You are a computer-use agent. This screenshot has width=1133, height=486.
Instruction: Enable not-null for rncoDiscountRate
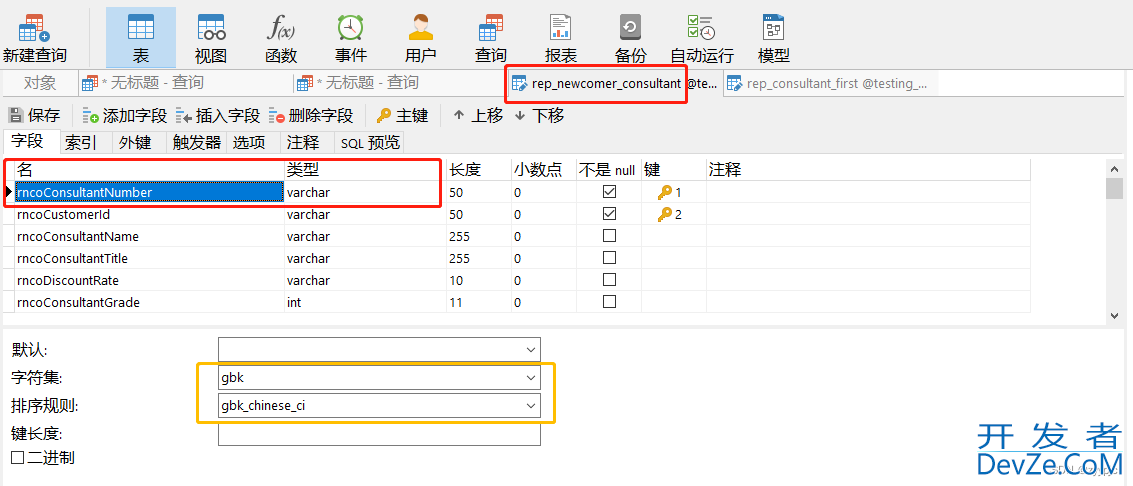click(x=609, y=279)
